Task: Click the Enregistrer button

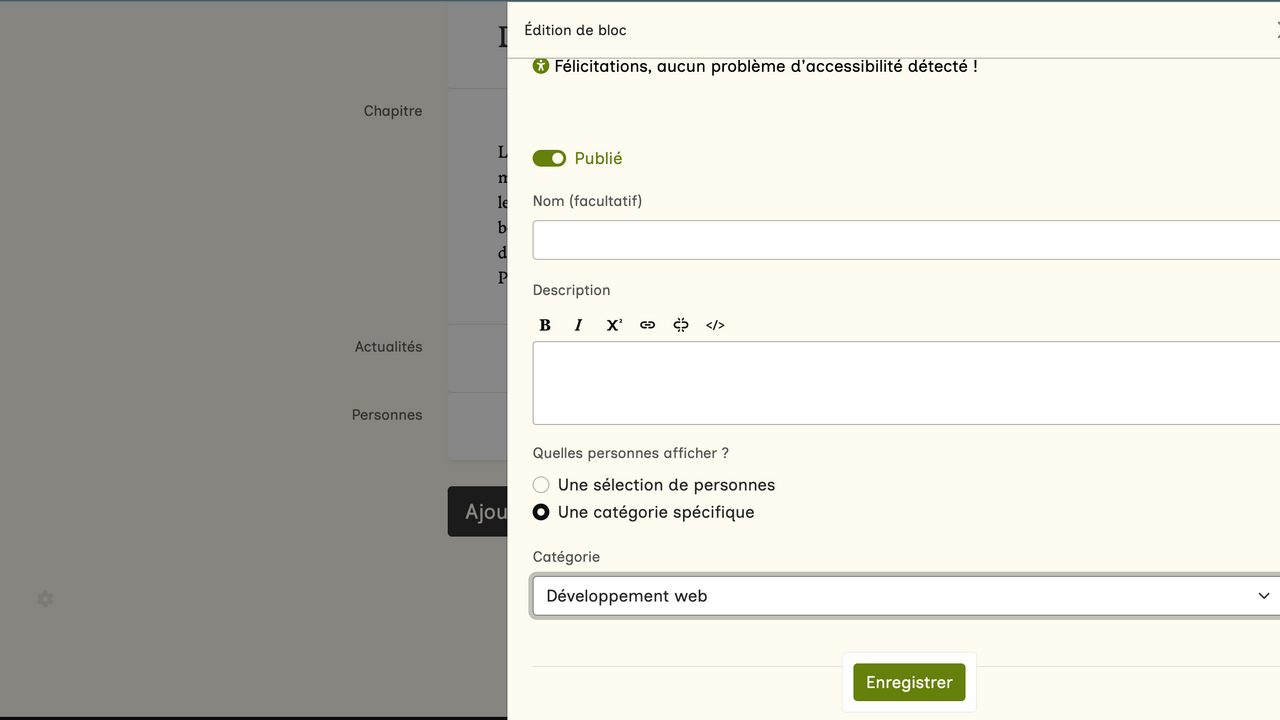Action: coord(909,682)
